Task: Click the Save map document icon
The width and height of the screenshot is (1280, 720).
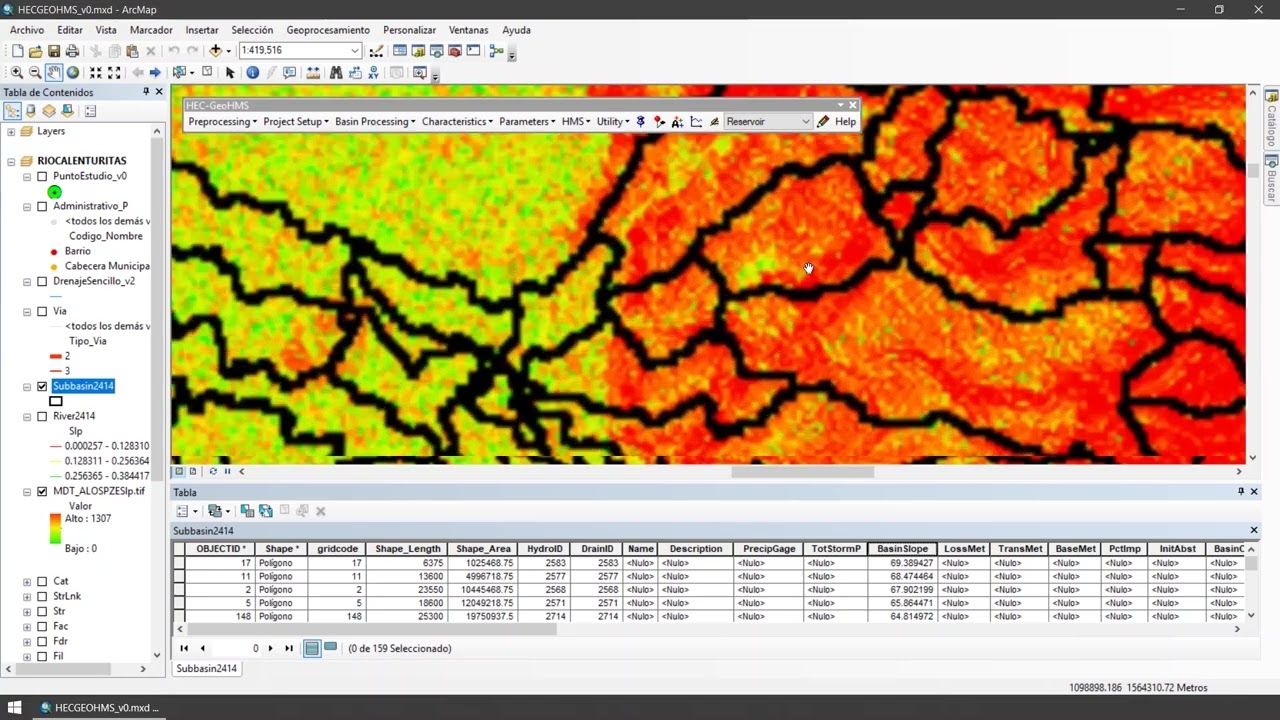Action: point(53,51)
